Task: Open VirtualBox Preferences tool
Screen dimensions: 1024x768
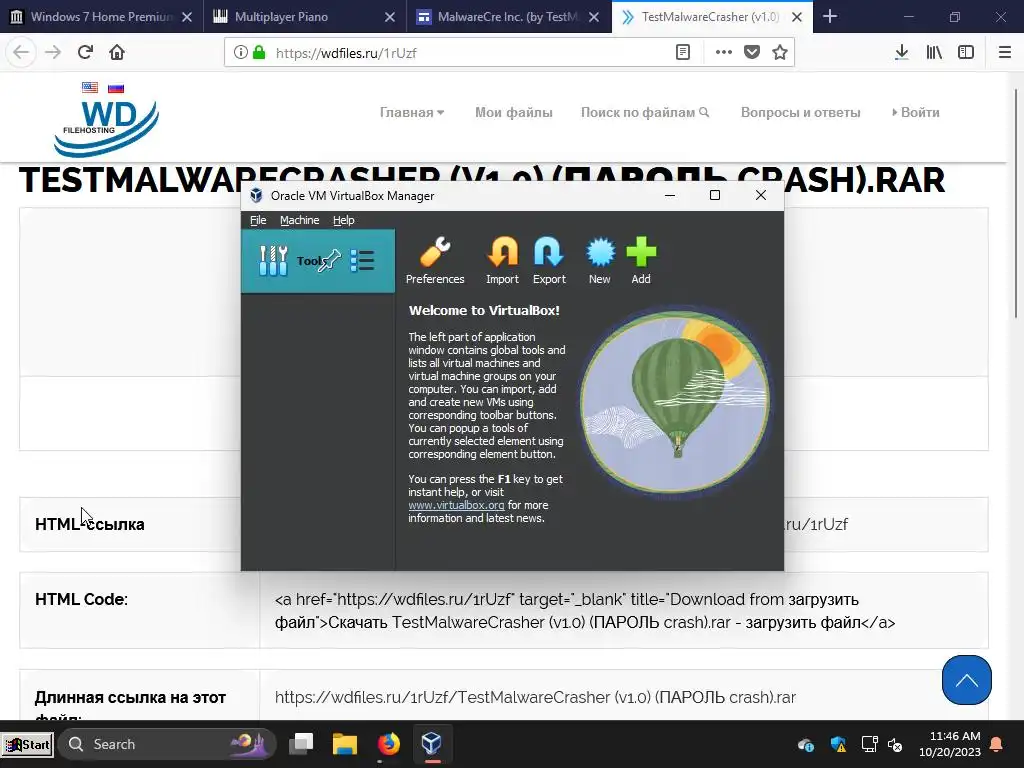Action: point(435,261)
